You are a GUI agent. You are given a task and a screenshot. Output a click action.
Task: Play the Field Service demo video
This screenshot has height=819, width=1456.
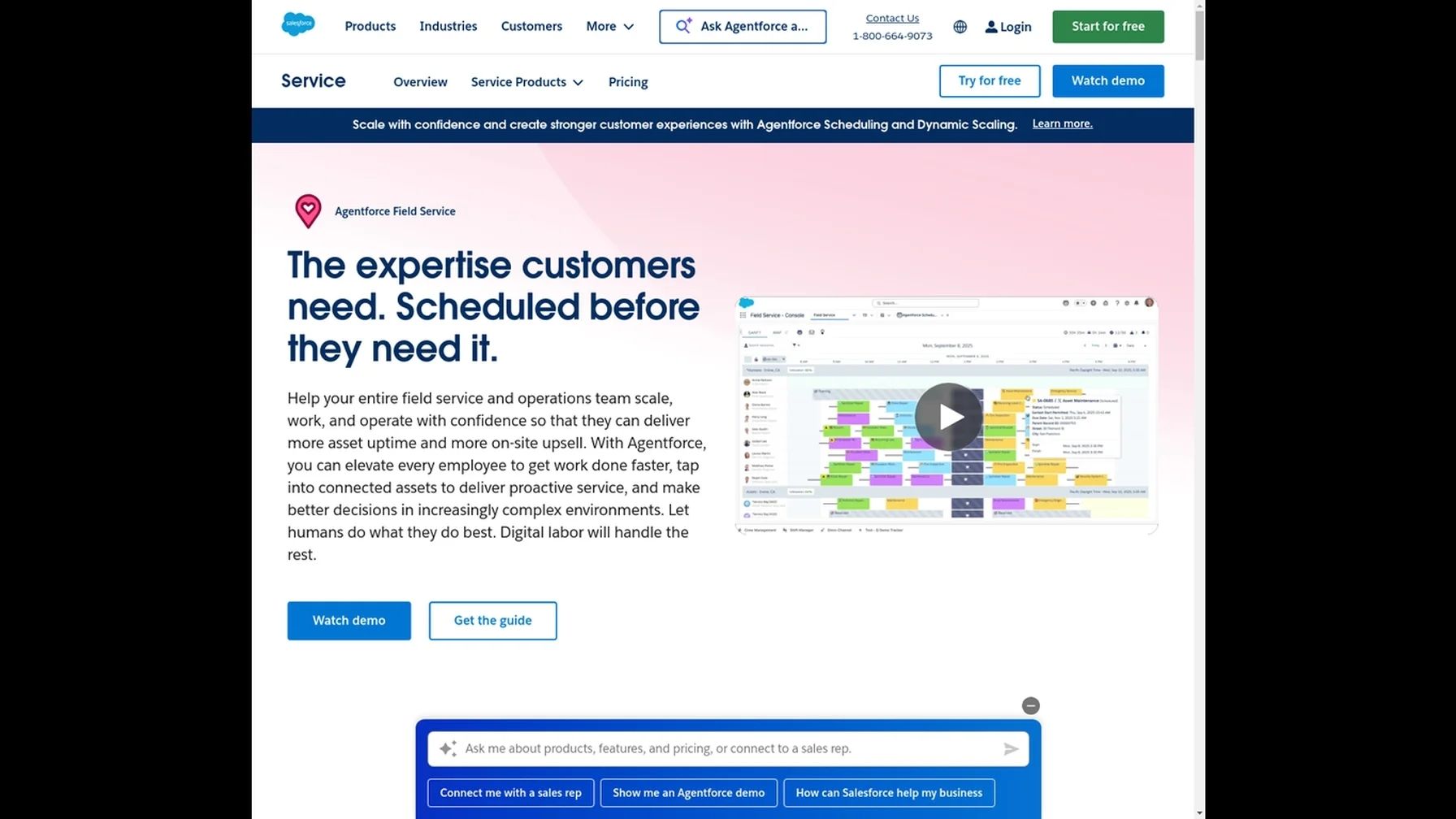(947, 416)
